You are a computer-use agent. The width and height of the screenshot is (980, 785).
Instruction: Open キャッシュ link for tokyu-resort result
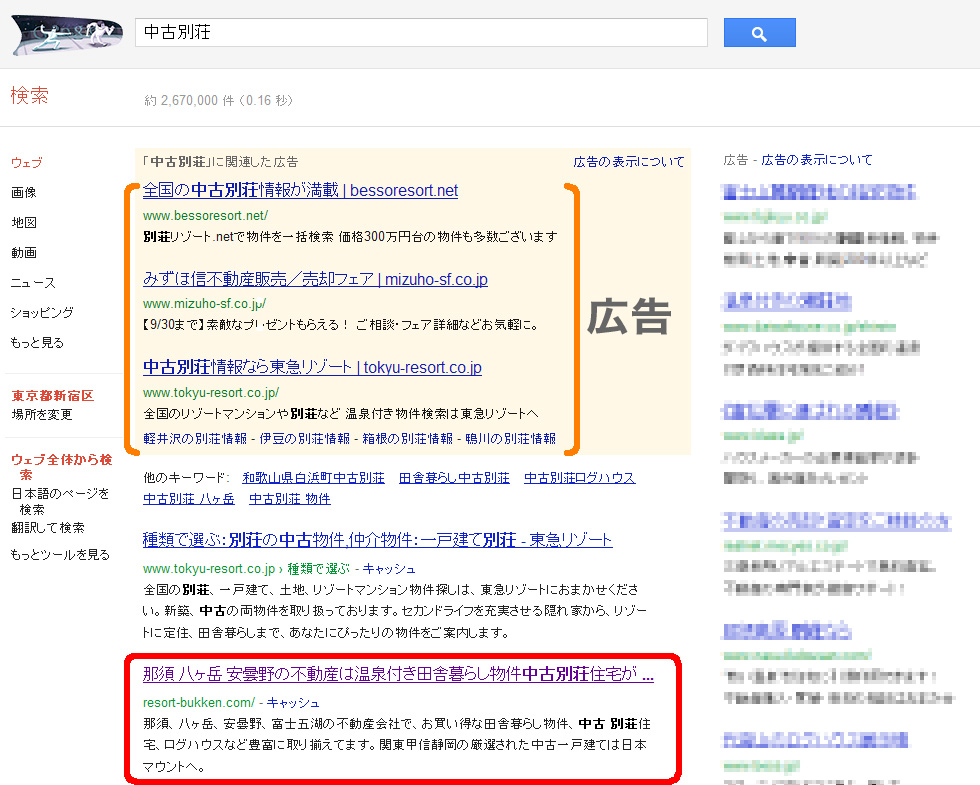pos(389,569)
